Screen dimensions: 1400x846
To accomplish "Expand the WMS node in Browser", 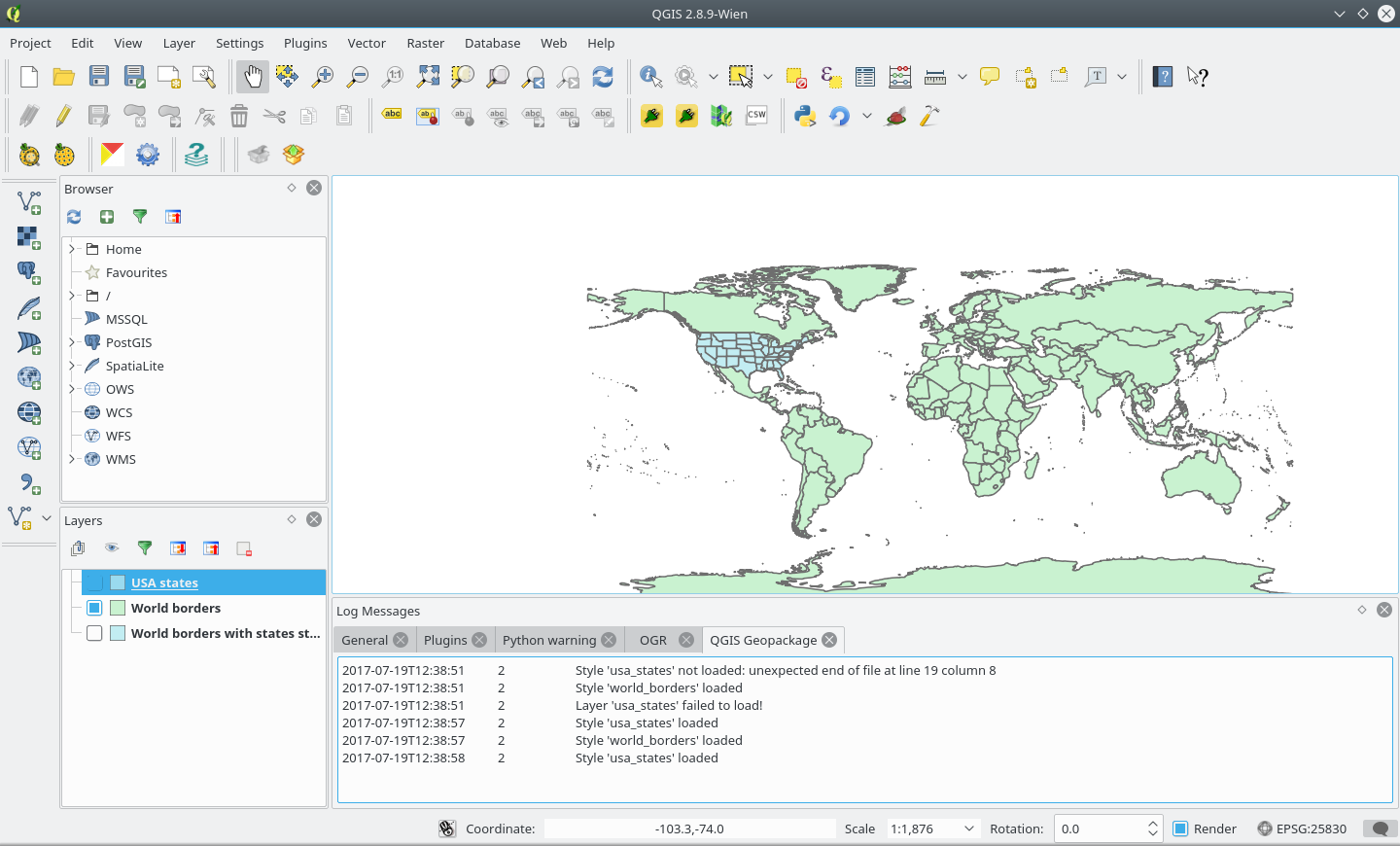I will click(x=72, y=459).
